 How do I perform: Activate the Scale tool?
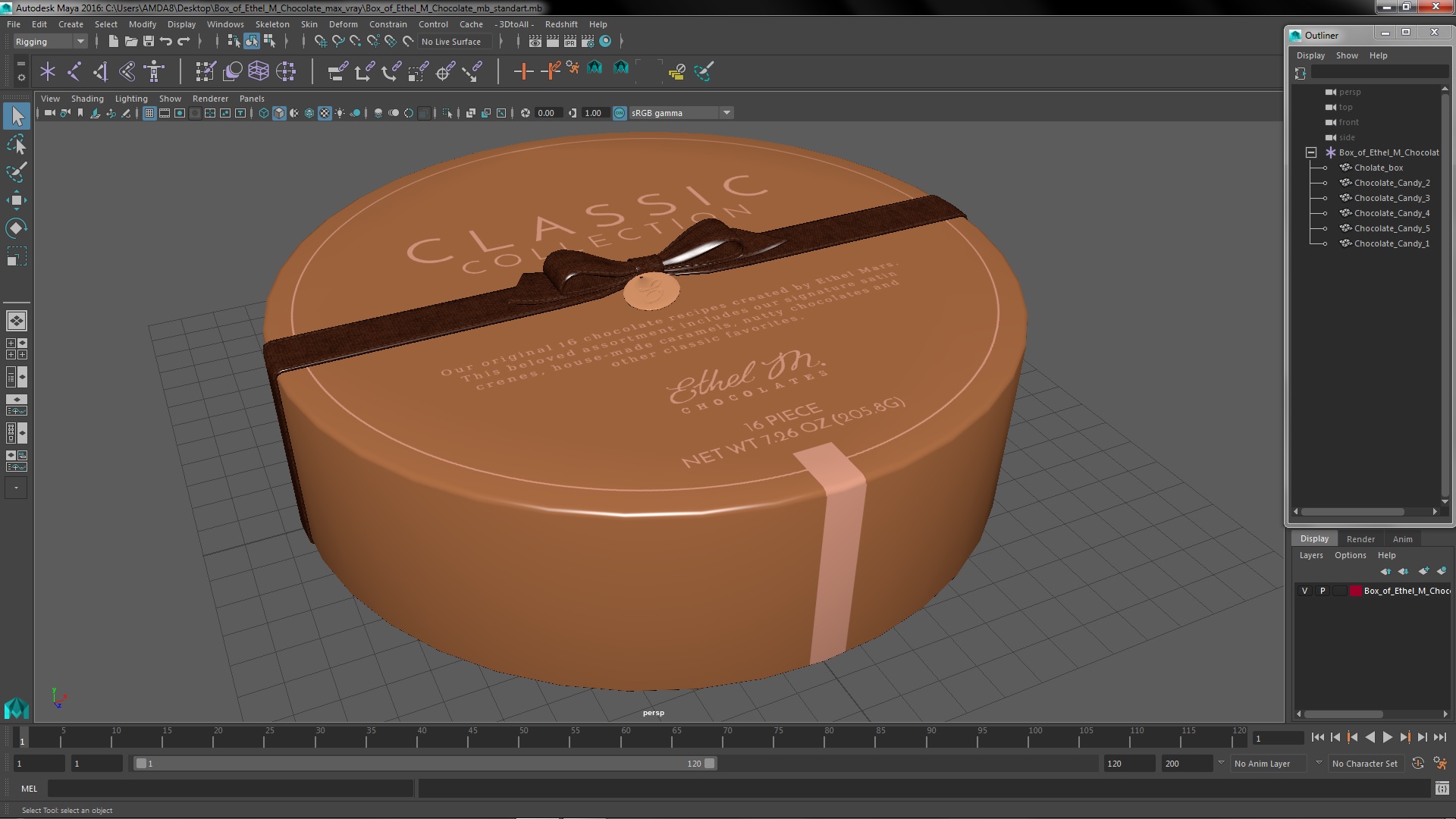tap(17, 256)
